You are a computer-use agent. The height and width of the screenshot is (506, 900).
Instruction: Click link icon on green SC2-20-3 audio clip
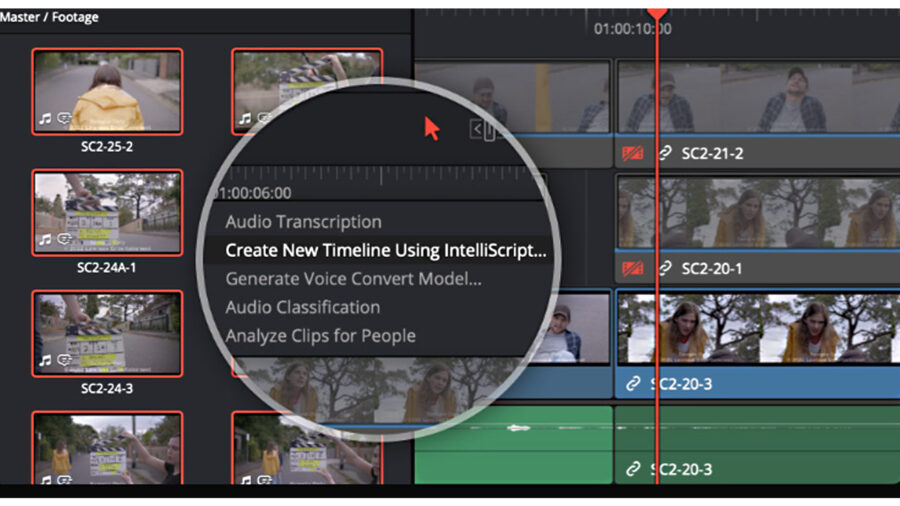(x=633, y=469)
